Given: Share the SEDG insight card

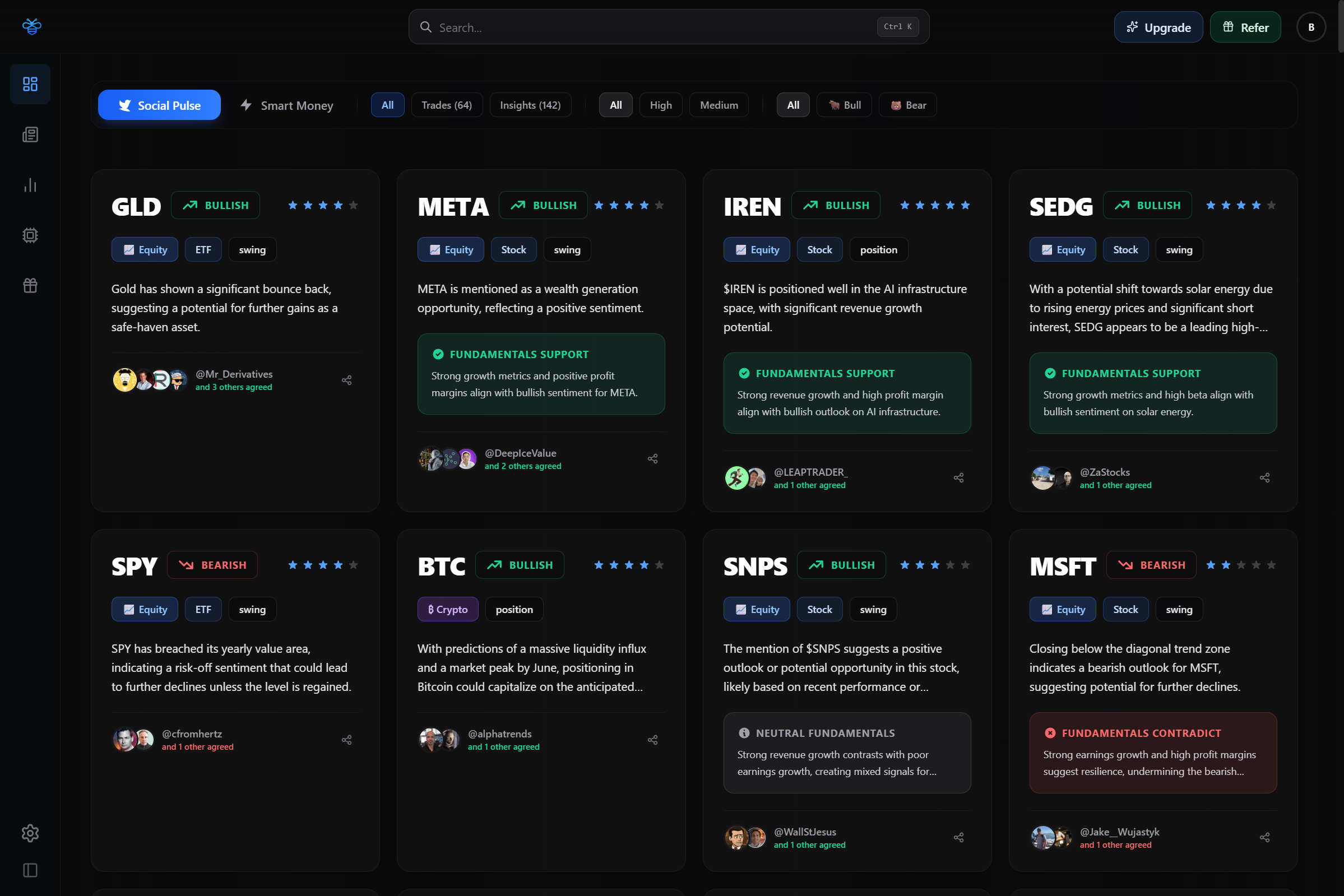Looking at the screenshot, I should pyautogui.click(x=1264, y=478).
